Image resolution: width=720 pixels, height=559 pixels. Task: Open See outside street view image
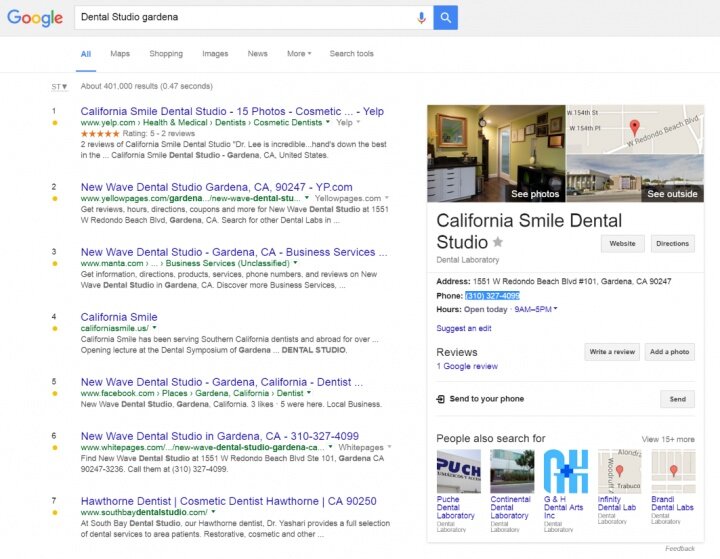(635, 178)
